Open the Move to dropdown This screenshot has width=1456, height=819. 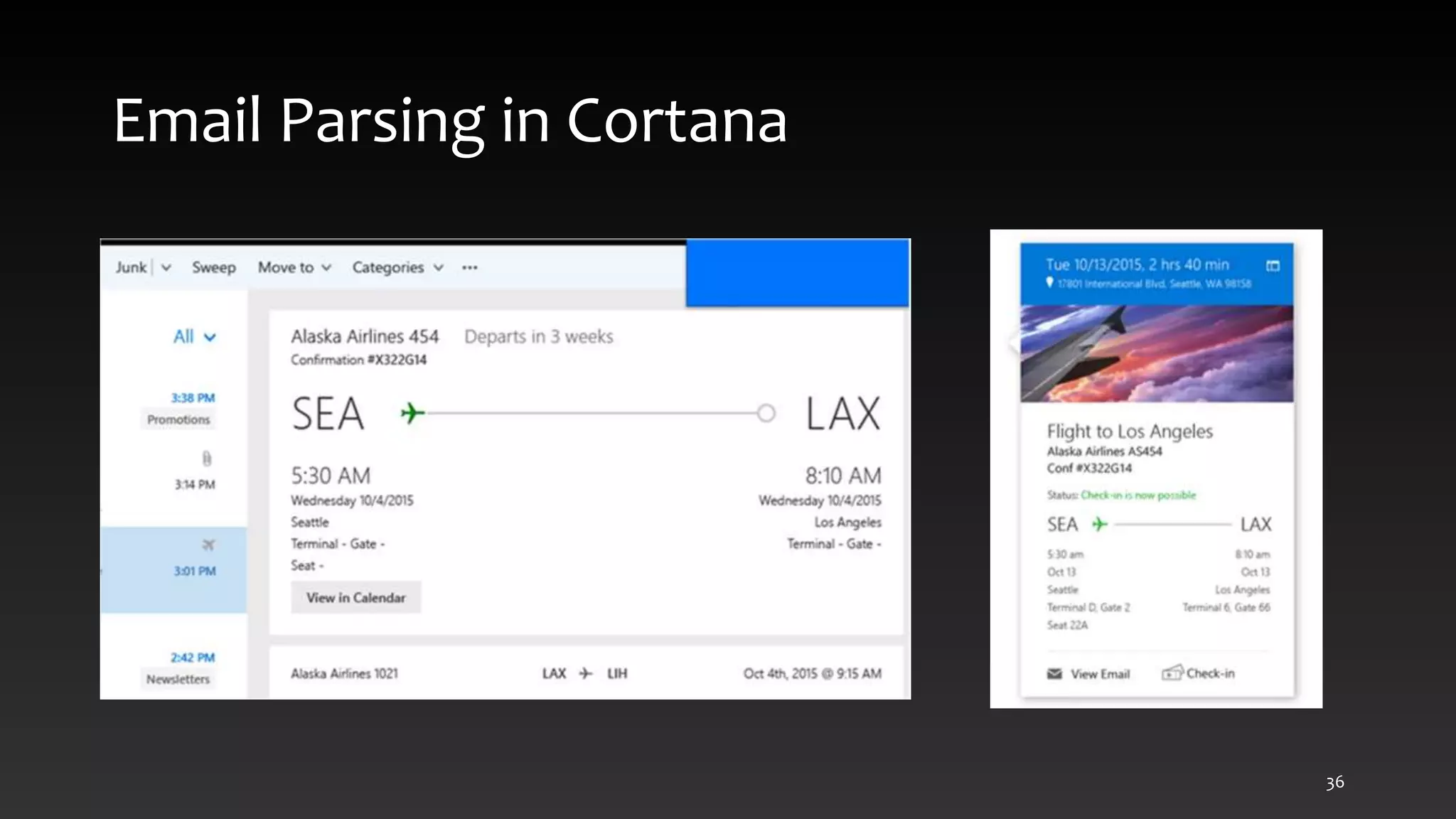(x=294, y=268)
